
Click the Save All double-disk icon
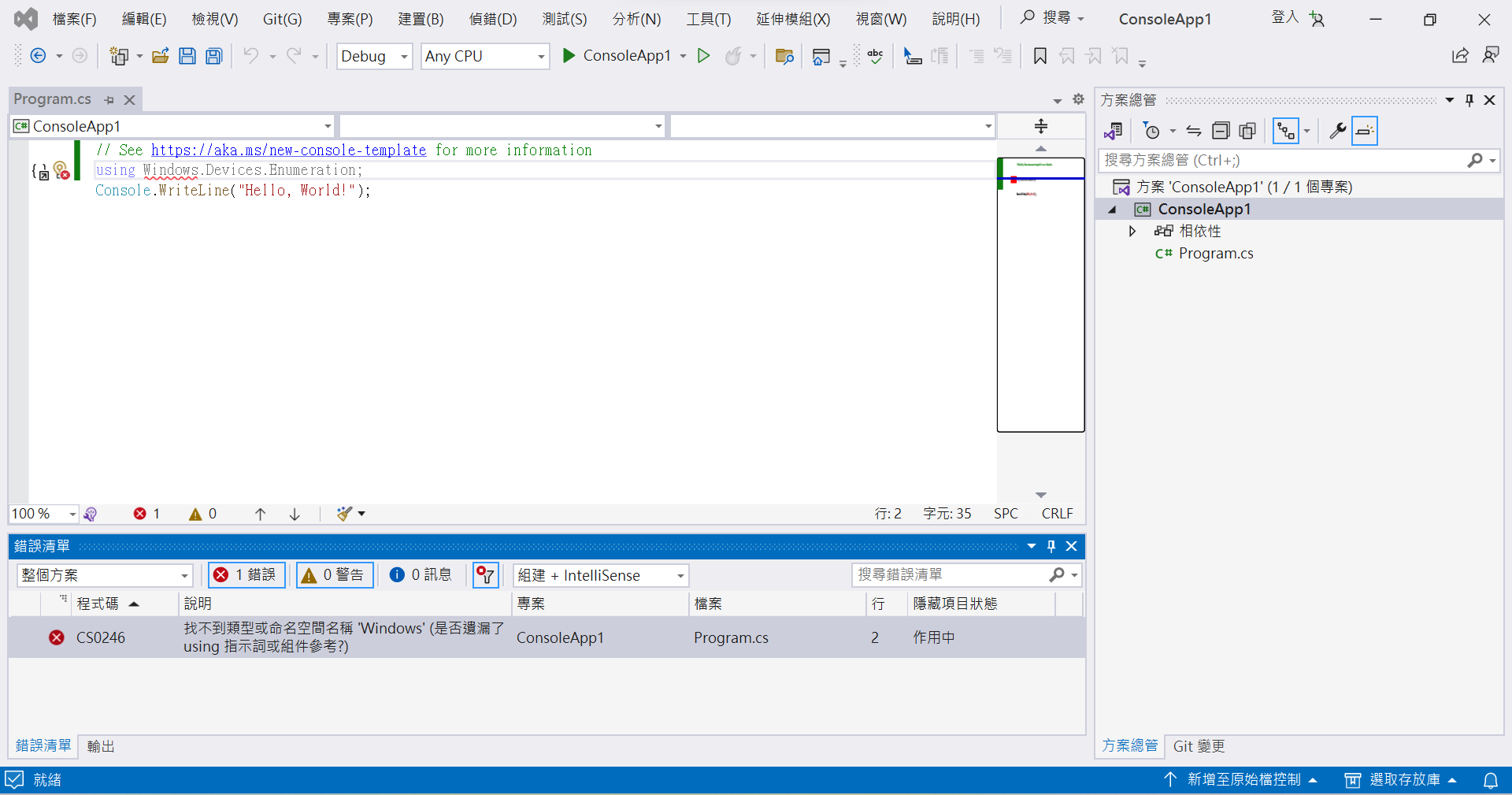click(214, 56)
